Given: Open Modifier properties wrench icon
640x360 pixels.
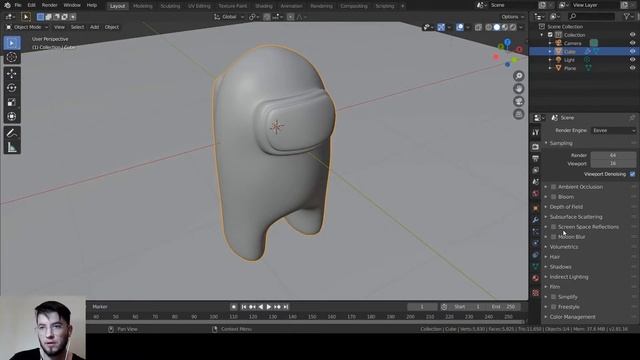Looking at the screenshot, I should coord(536,220).
